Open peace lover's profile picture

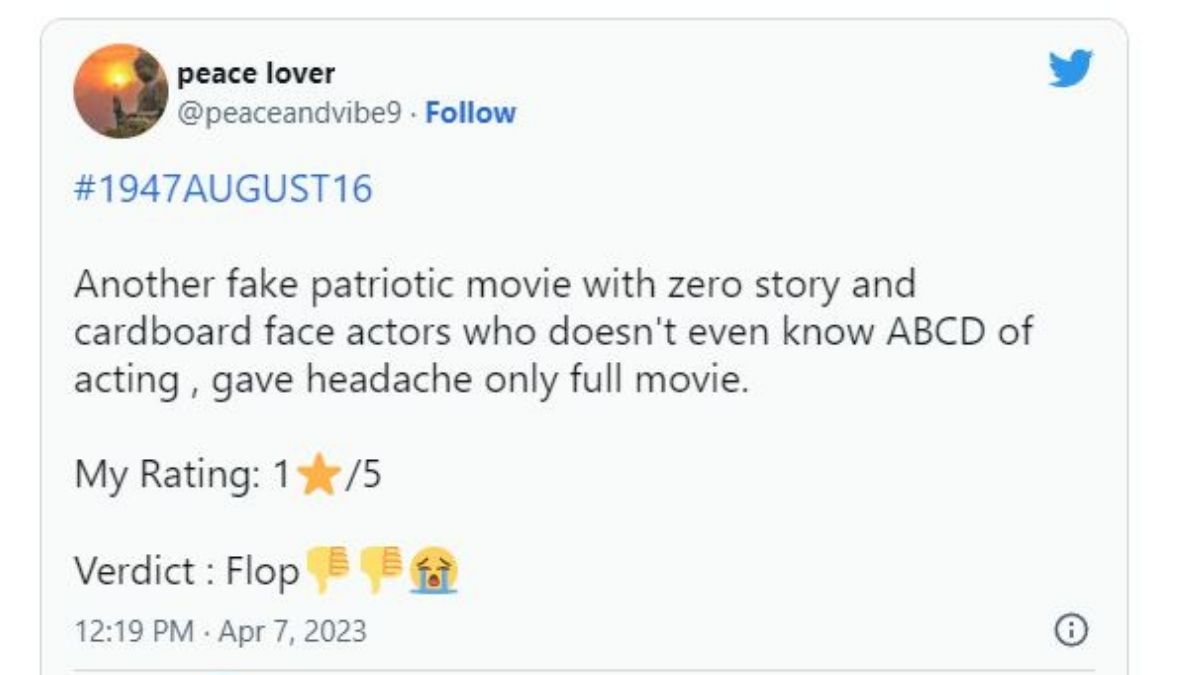[121, 91]
